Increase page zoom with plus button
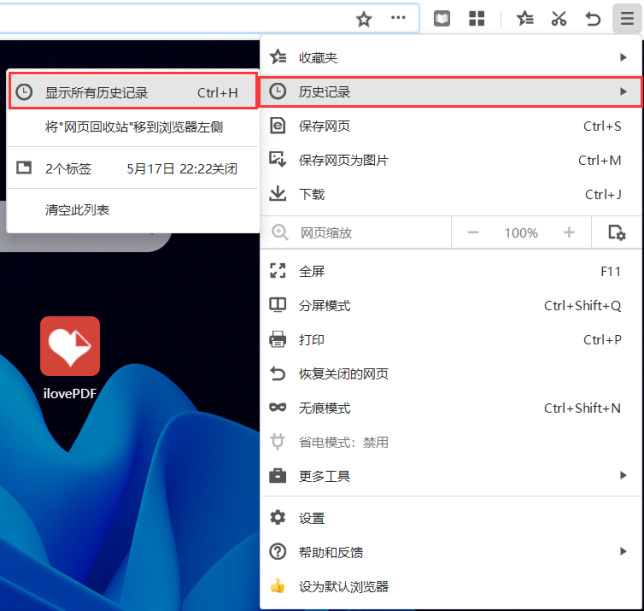 [569, 232]
